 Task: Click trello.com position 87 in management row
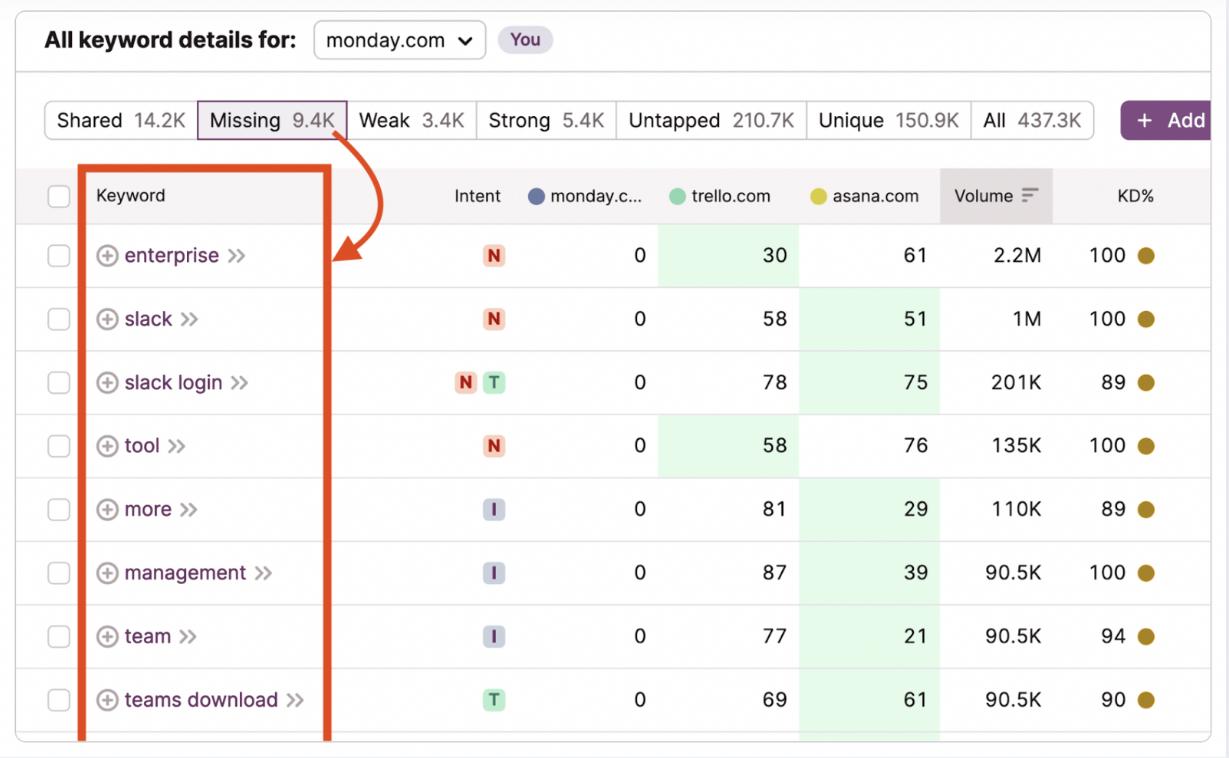tap(775, 573)
